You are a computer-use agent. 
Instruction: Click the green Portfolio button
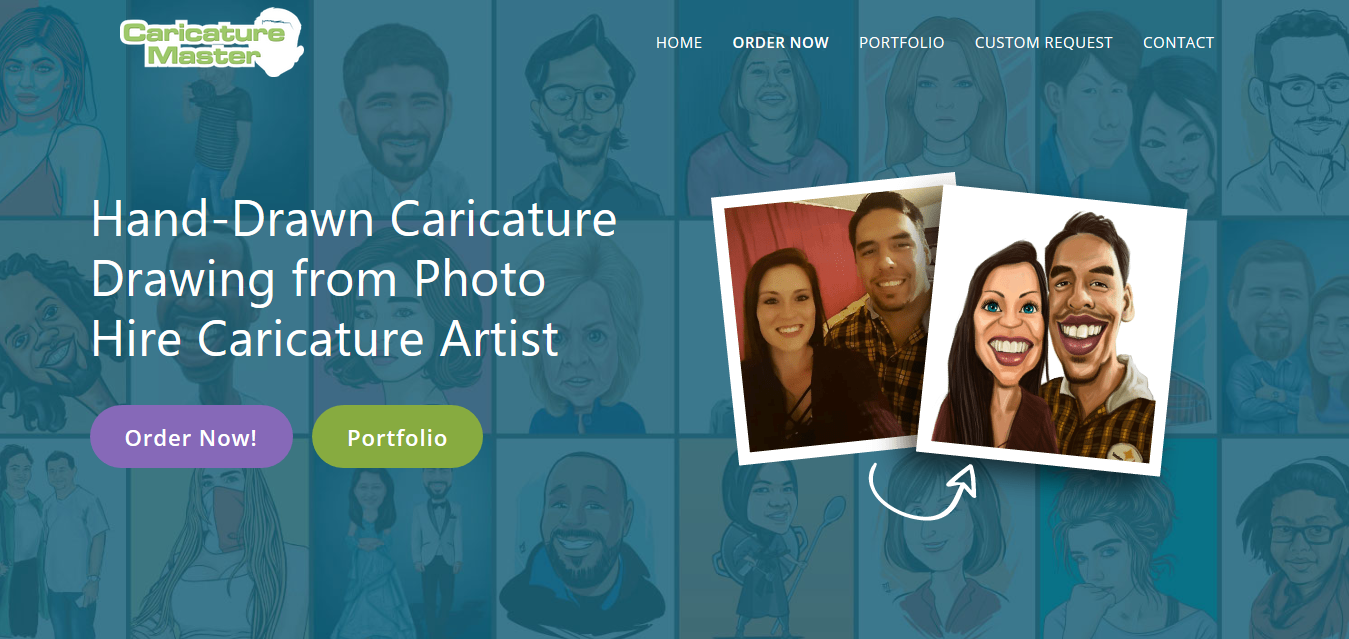[x=397, y=437]
